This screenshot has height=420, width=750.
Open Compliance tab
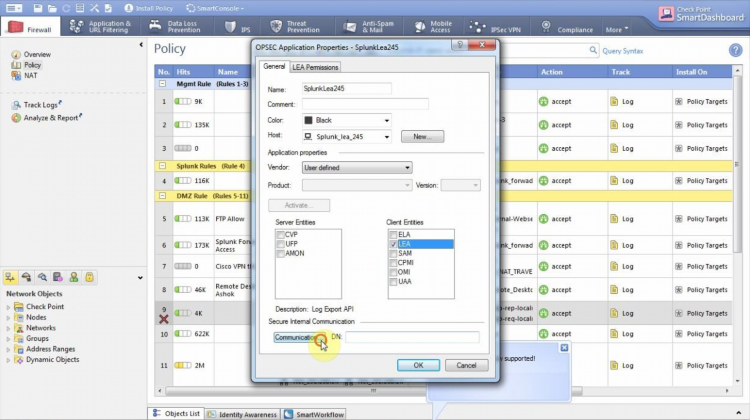pyautogui.click(x=567, y=27)
